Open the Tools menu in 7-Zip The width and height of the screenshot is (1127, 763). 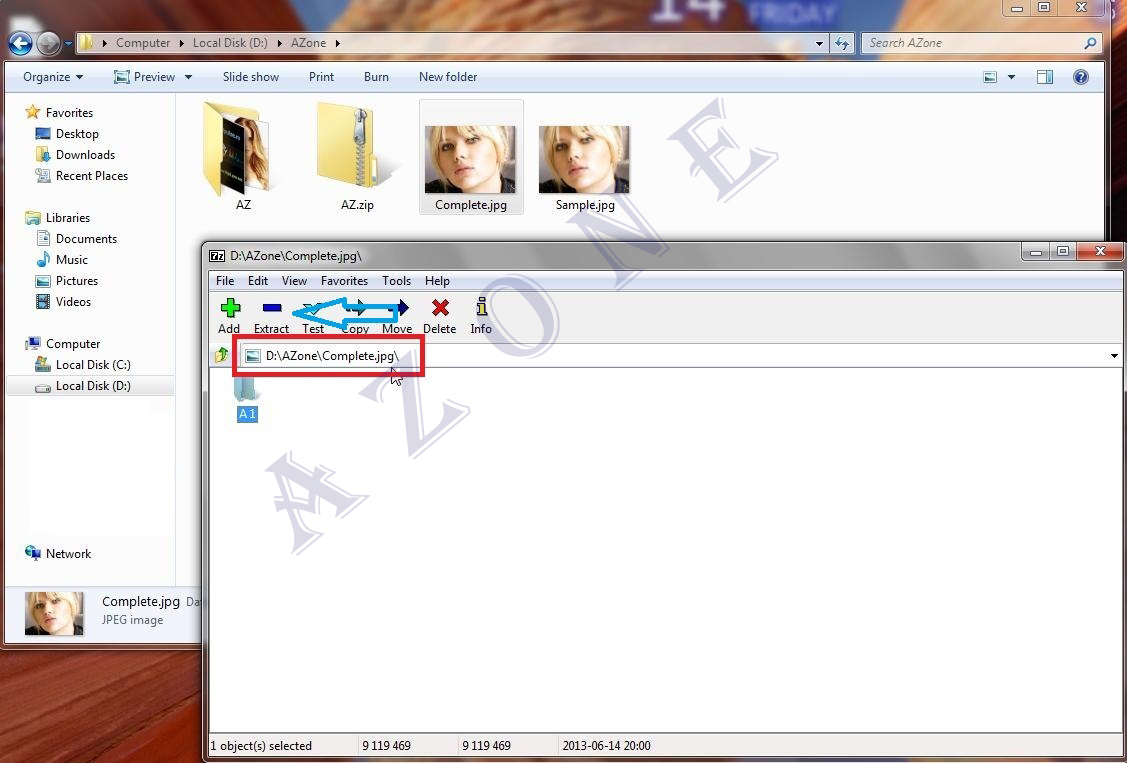pyautogui.click(x=396, y=281)
